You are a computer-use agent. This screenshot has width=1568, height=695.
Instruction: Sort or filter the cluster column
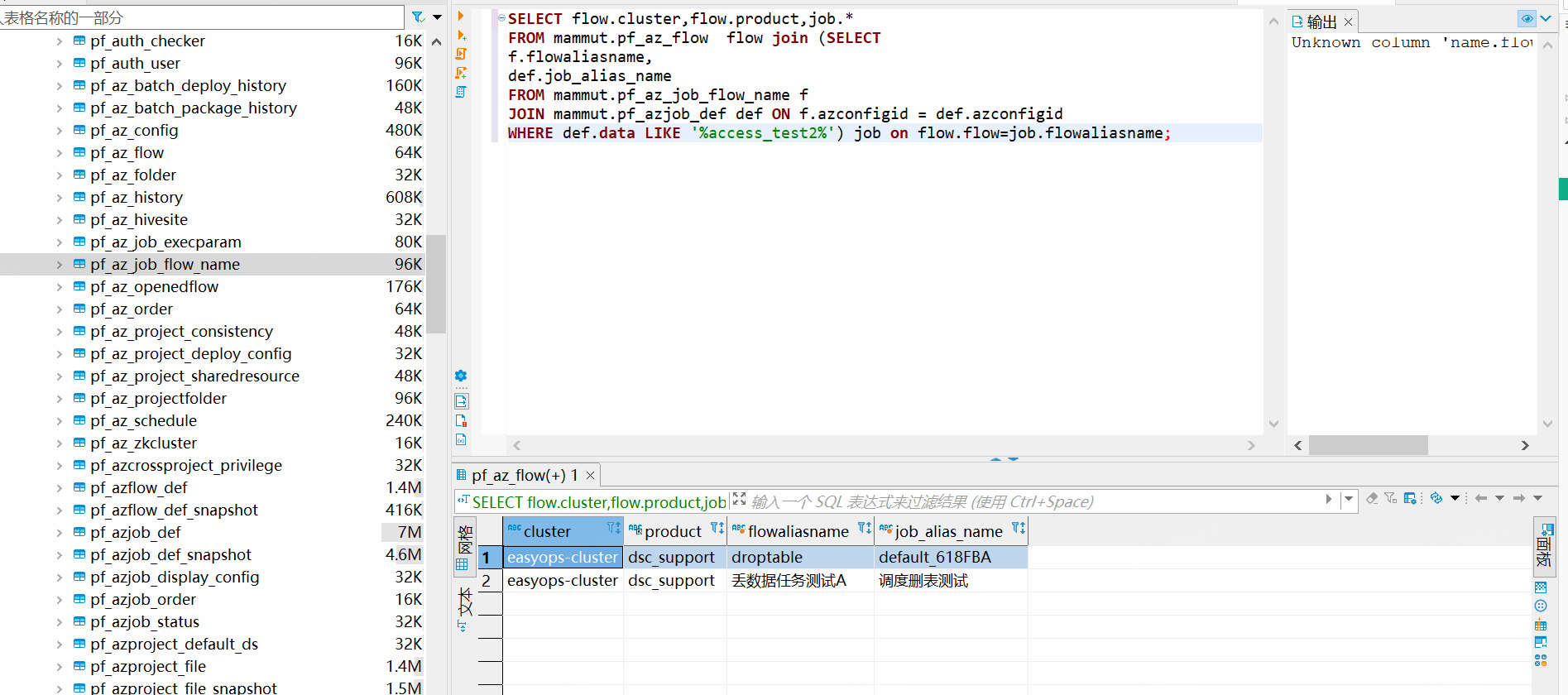[x=614, y=528]
